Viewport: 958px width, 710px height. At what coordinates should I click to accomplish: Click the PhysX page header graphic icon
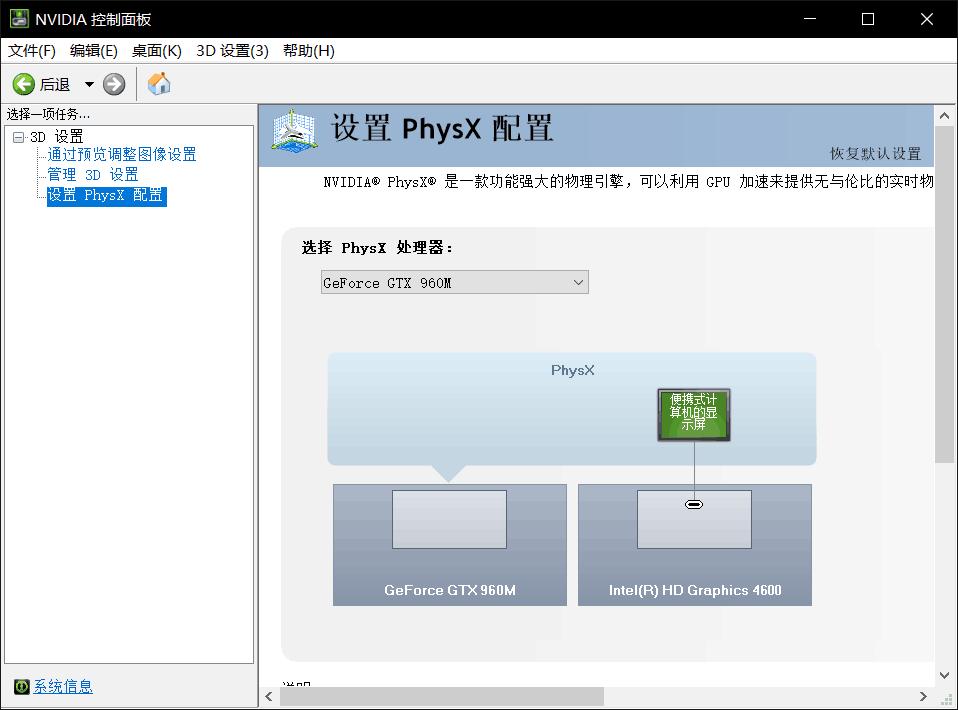point(293,132)
